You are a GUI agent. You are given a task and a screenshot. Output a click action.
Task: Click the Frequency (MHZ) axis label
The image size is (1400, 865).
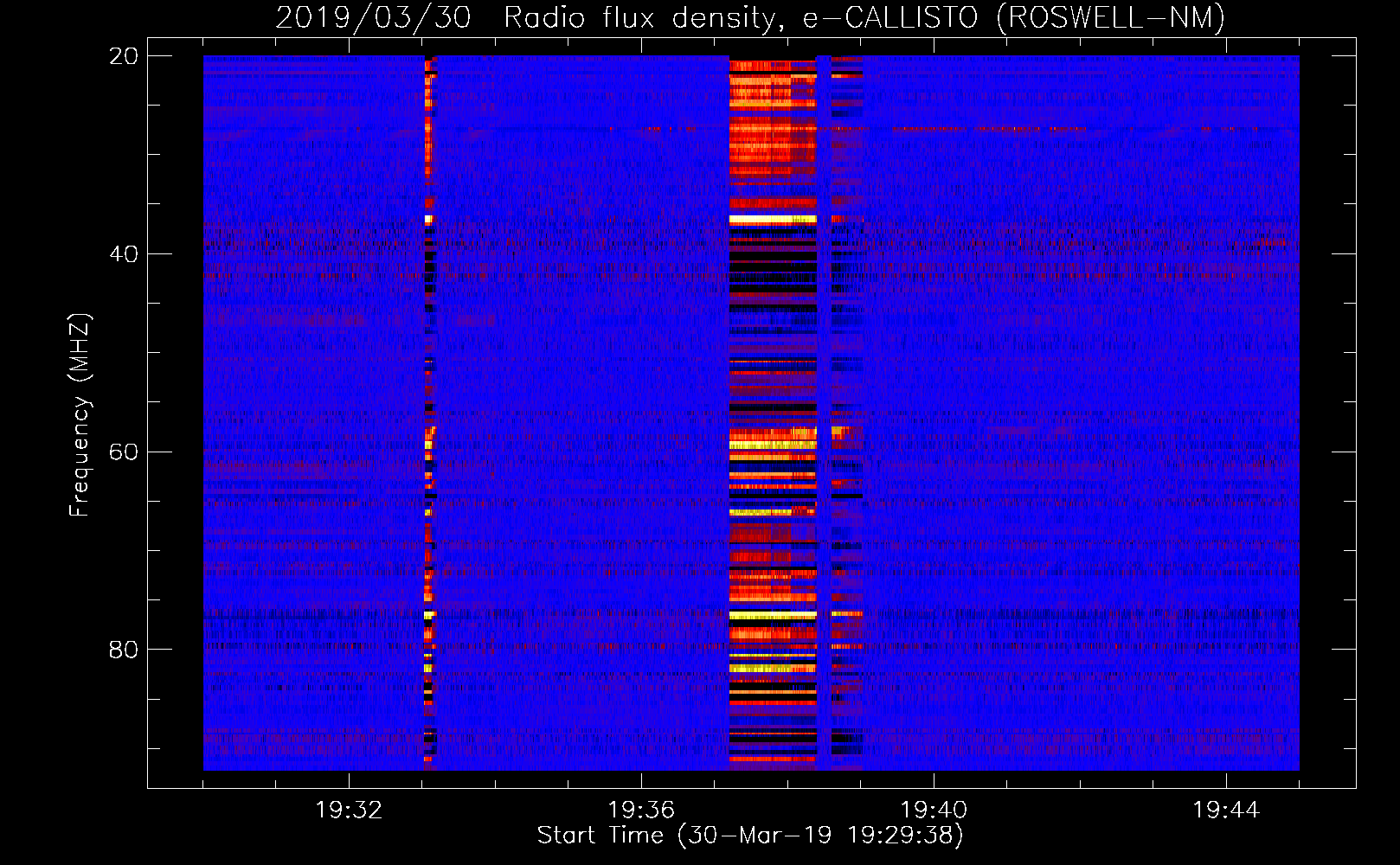point(80,415)
